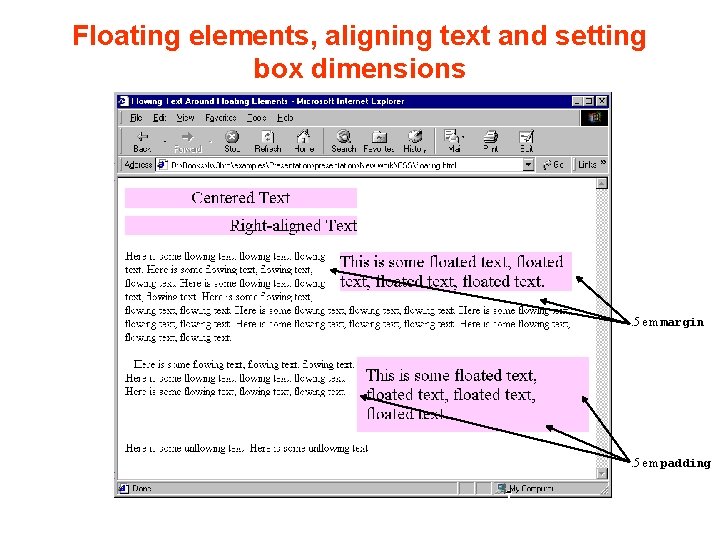
Task: Click the scrollbar down arrow
Action: [x=602, y=473]
